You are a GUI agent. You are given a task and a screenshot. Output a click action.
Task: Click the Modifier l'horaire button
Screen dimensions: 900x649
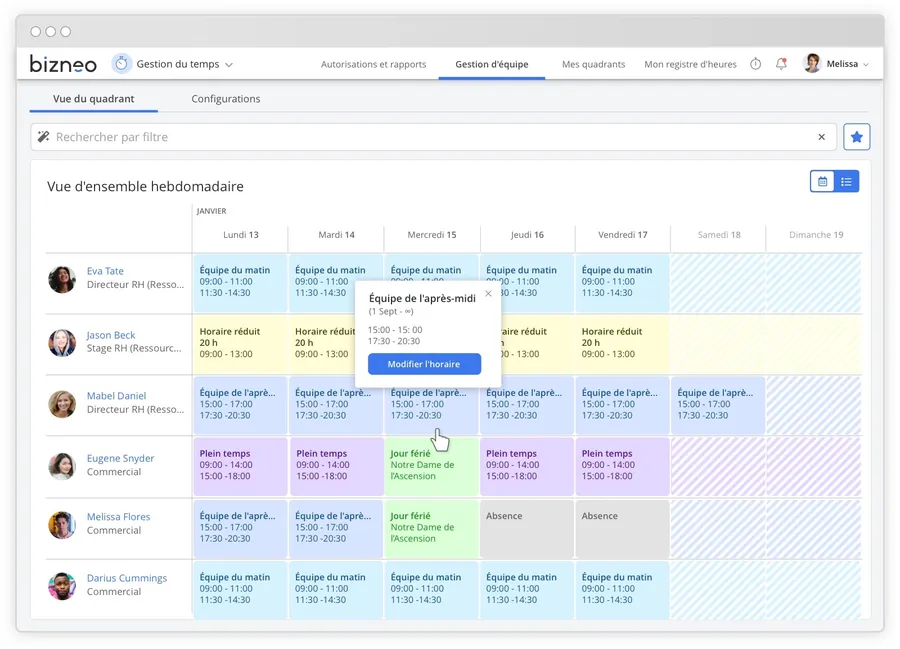(x=424, y=364)
